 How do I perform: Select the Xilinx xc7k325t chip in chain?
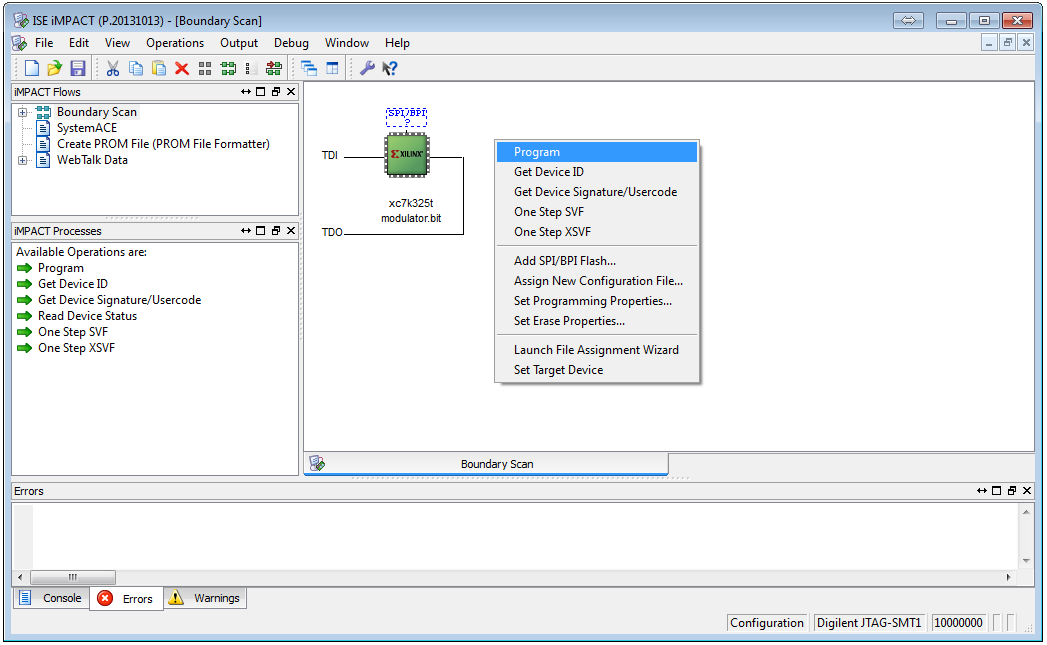pyautogui.click(x=407, y=155)
